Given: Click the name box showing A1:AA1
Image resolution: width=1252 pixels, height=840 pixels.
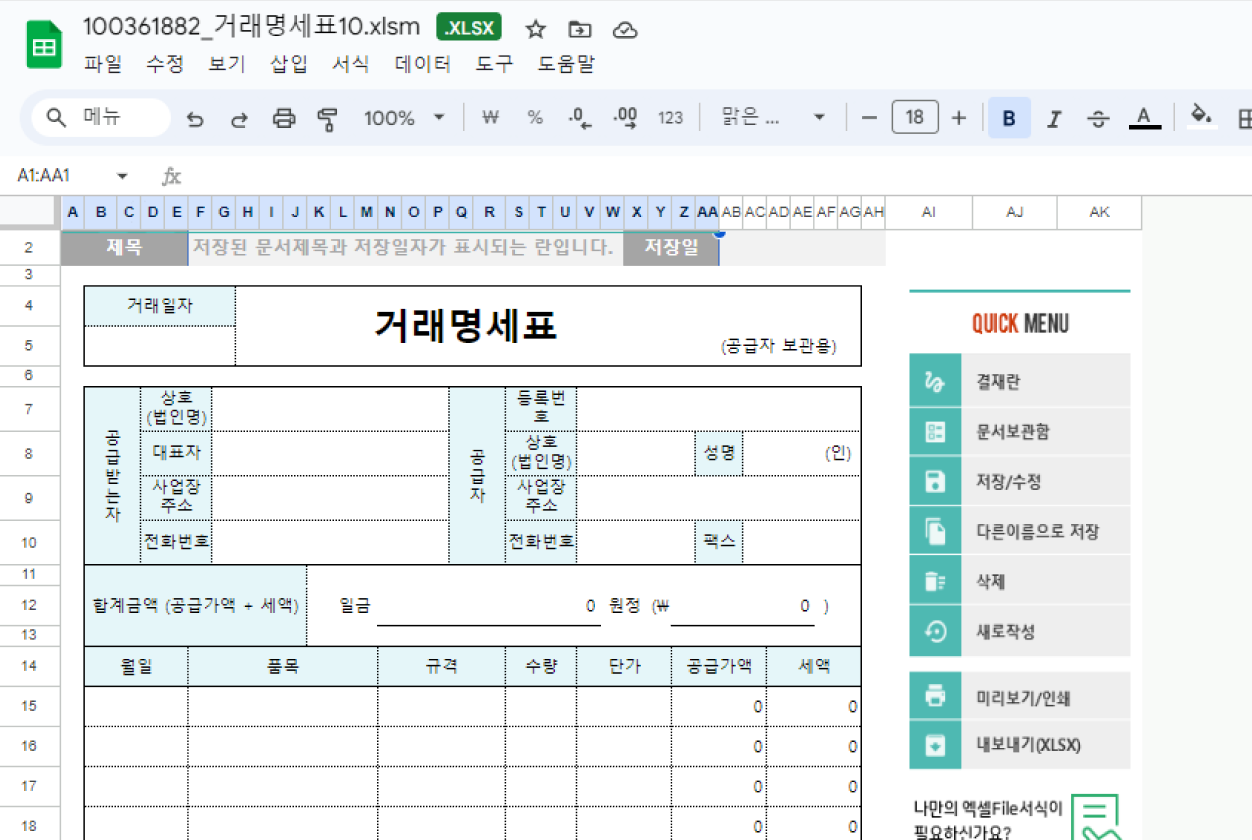Looking at the screenshot, I should [44, 176].
